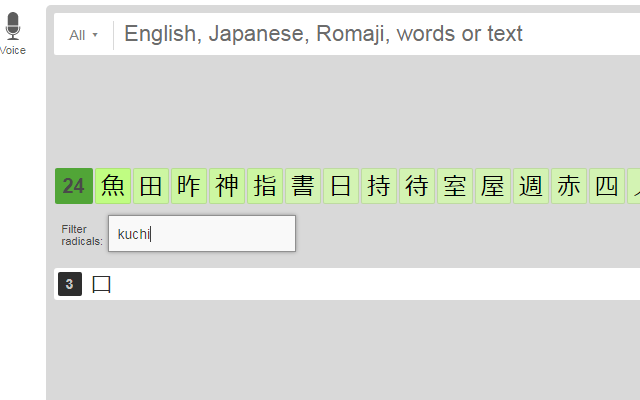Click the black 3 stroke count label
The height and width of the screenshot is (400, 640).
[x=70, y=284]
